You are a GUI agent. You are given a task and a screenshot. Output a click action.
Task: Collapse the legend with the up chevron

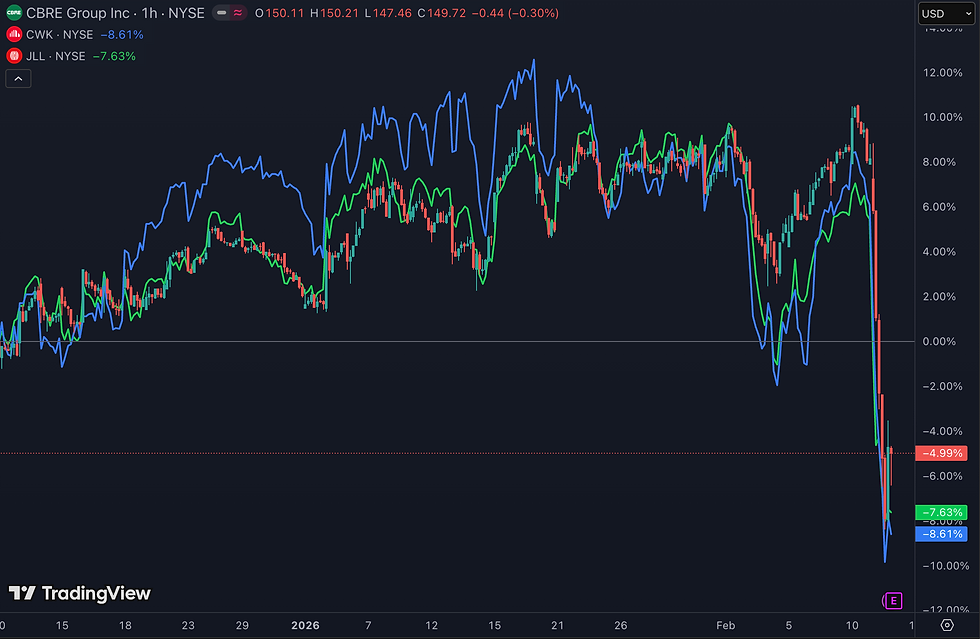click(18, 79)
